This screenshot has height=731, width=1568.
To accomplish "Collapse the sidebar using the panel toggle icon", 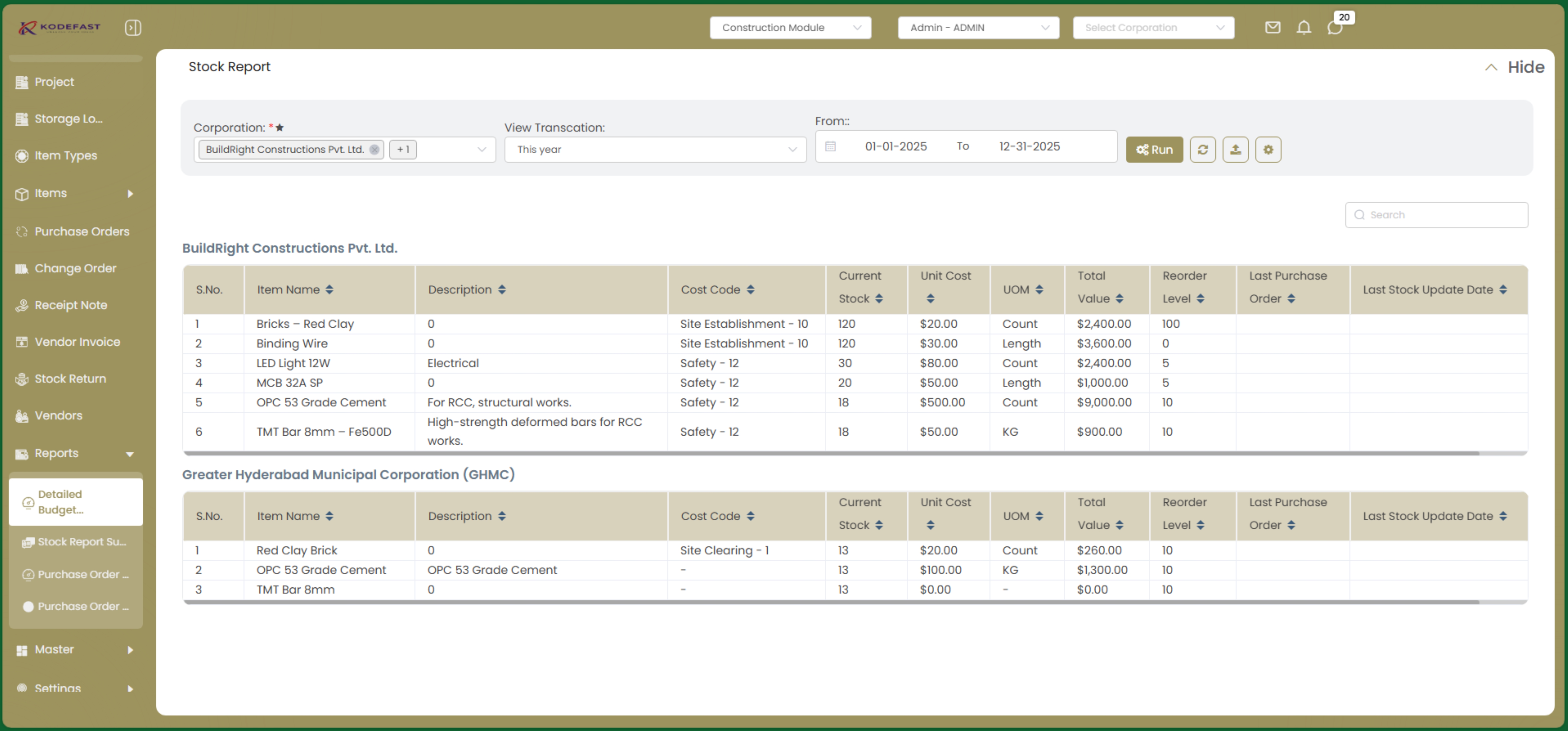I will click(x=133, y=27).
